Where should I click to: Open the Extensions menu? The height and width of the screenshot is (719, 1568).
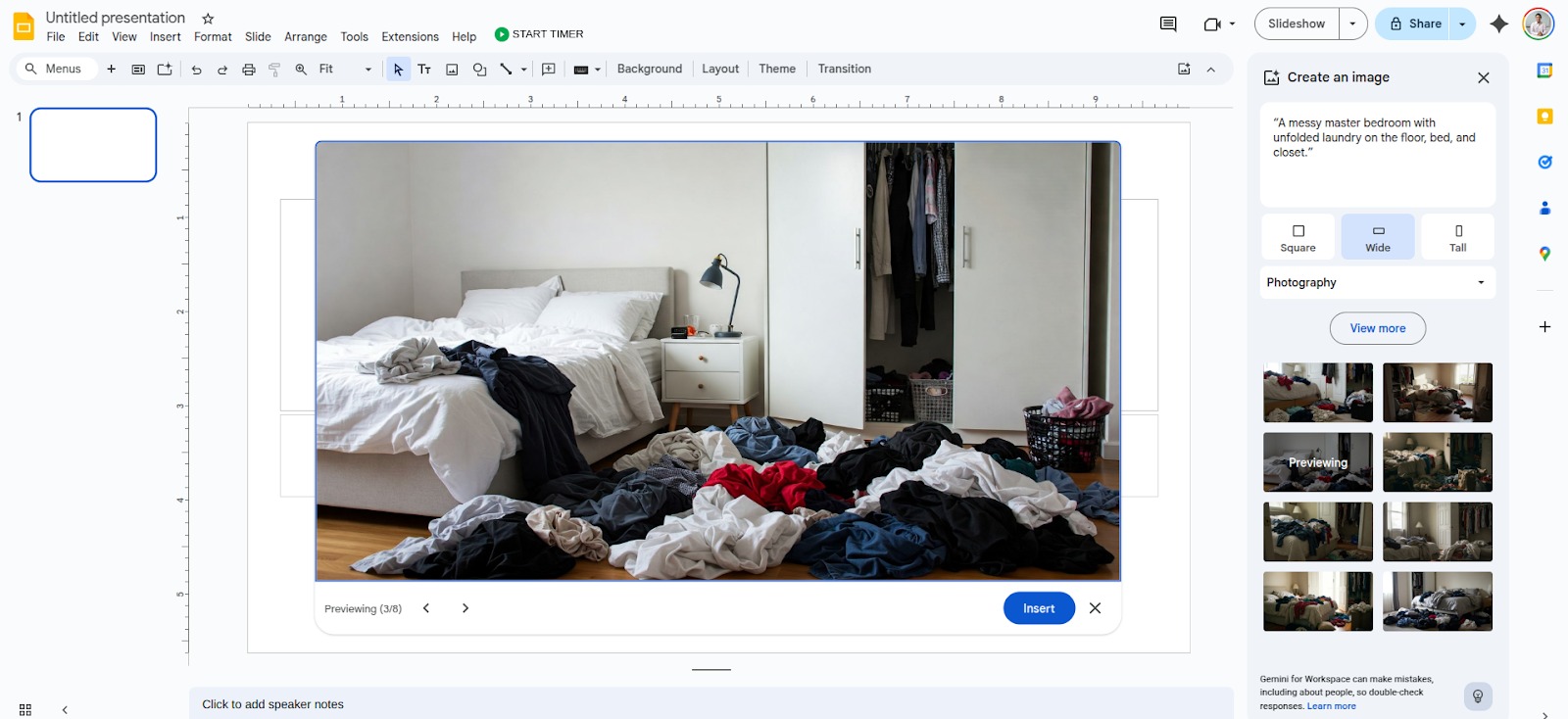click(410, 37)
